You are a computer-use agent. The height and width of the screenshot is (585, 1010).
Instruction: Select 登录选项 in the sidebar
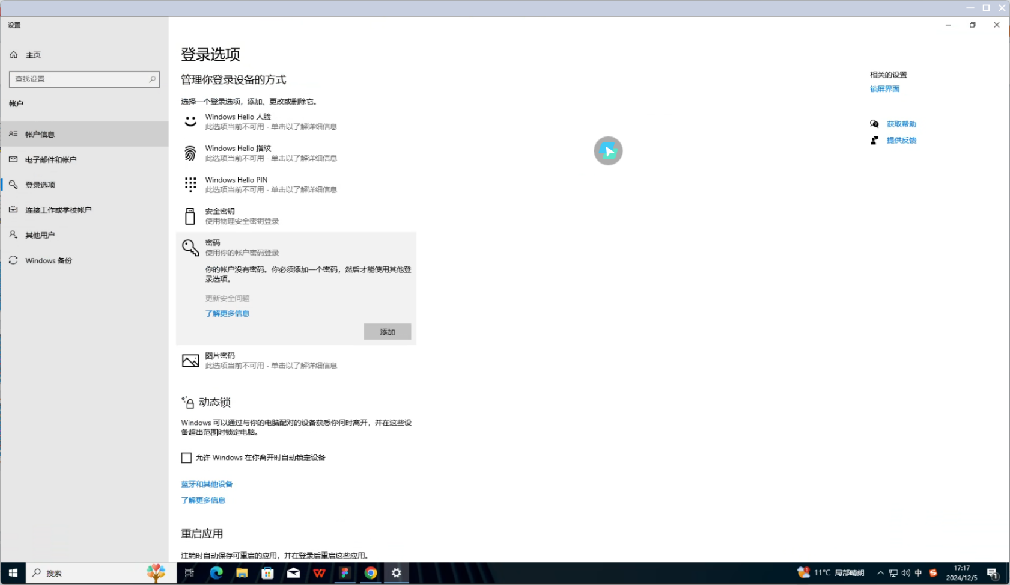click(x=84, y=184)
